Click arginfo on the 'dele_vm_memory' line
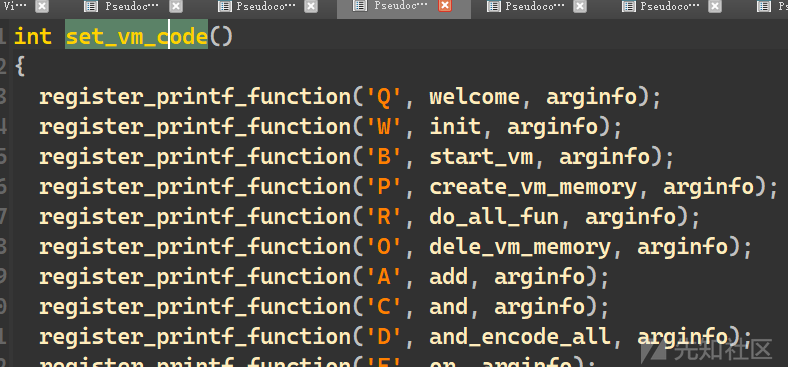The image size is (788, 367). click(x=682, y=247)
